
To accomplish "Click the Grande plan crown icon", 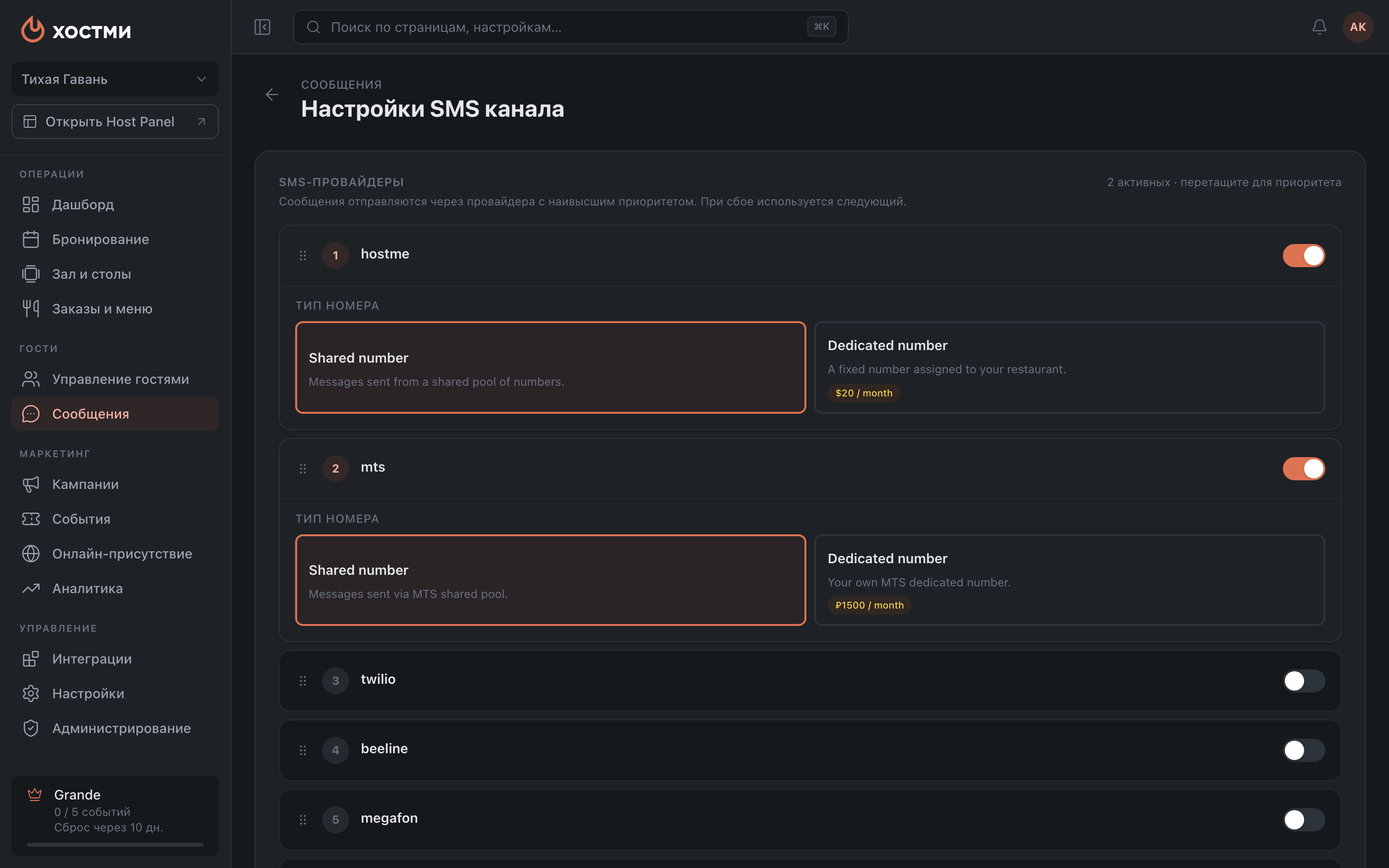I will point(34,795).
